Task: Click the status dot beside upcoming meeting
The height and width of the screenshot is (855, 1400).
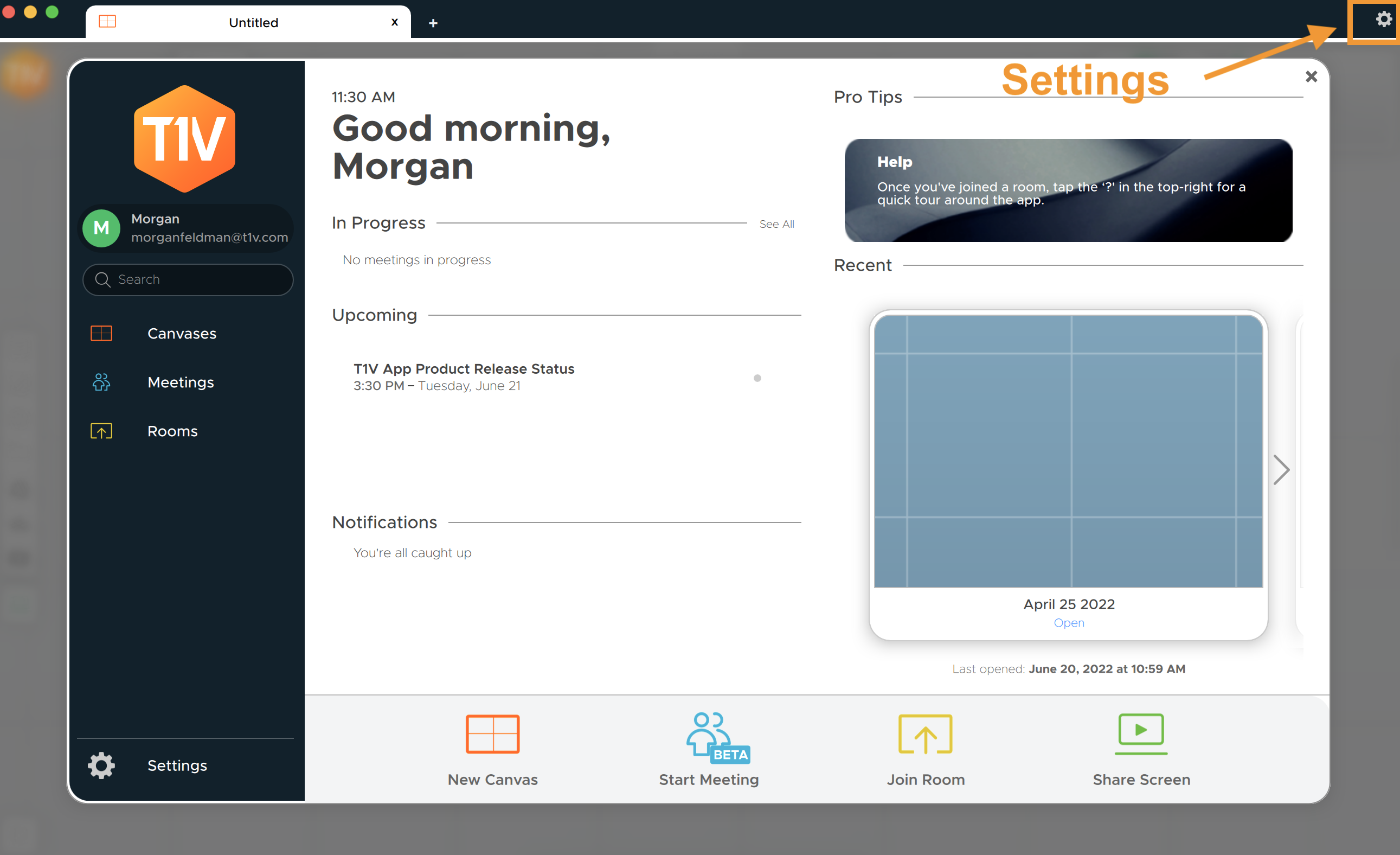Action: [757, 378]
